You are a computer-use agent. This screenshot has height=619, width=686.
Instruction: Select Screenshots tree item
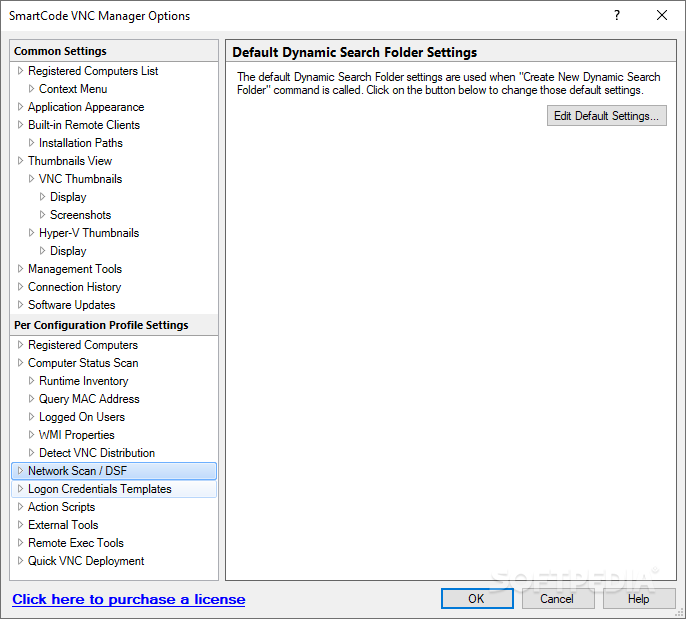(80, 215)
